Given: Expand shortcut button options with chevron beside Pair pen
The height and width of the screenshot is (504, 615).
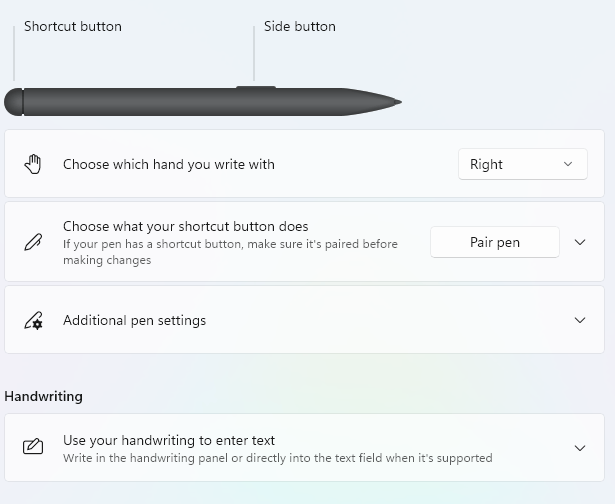Looking at the screenshot, I should click(580, 242).
